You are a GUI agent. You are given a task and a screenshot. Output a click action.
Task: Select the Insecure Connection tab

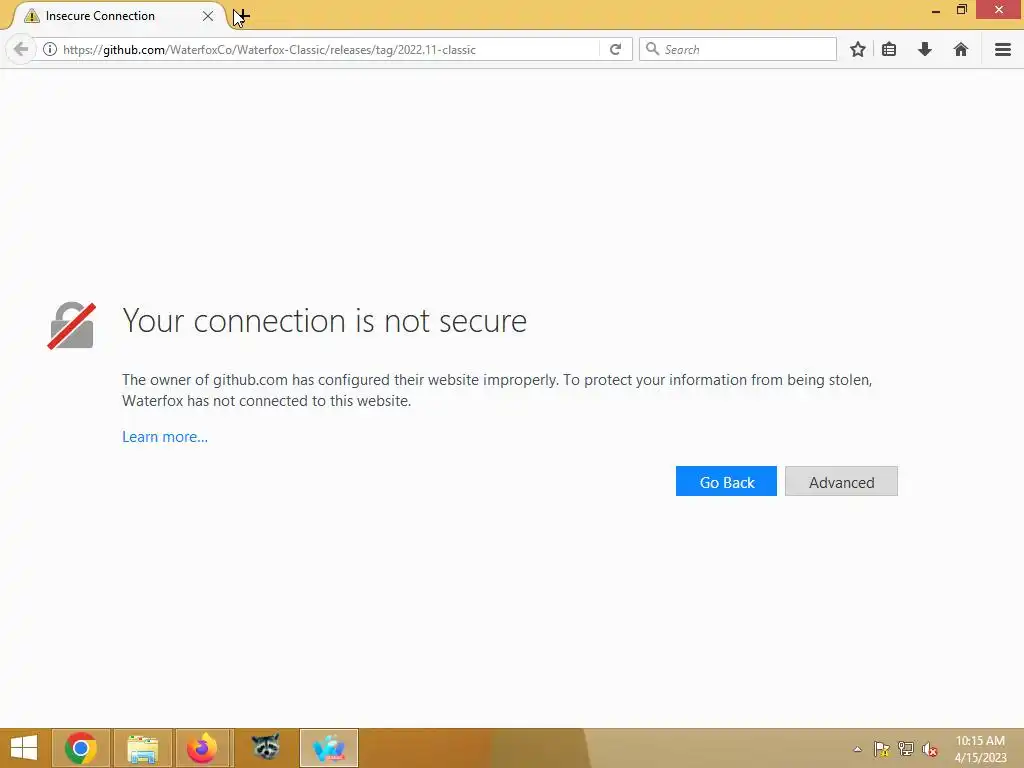coord(118,16)
